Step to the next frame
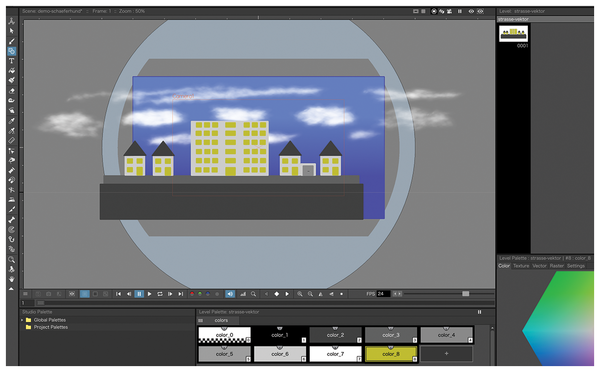Viewport: 600px width, 372px height. coord(170,294)
